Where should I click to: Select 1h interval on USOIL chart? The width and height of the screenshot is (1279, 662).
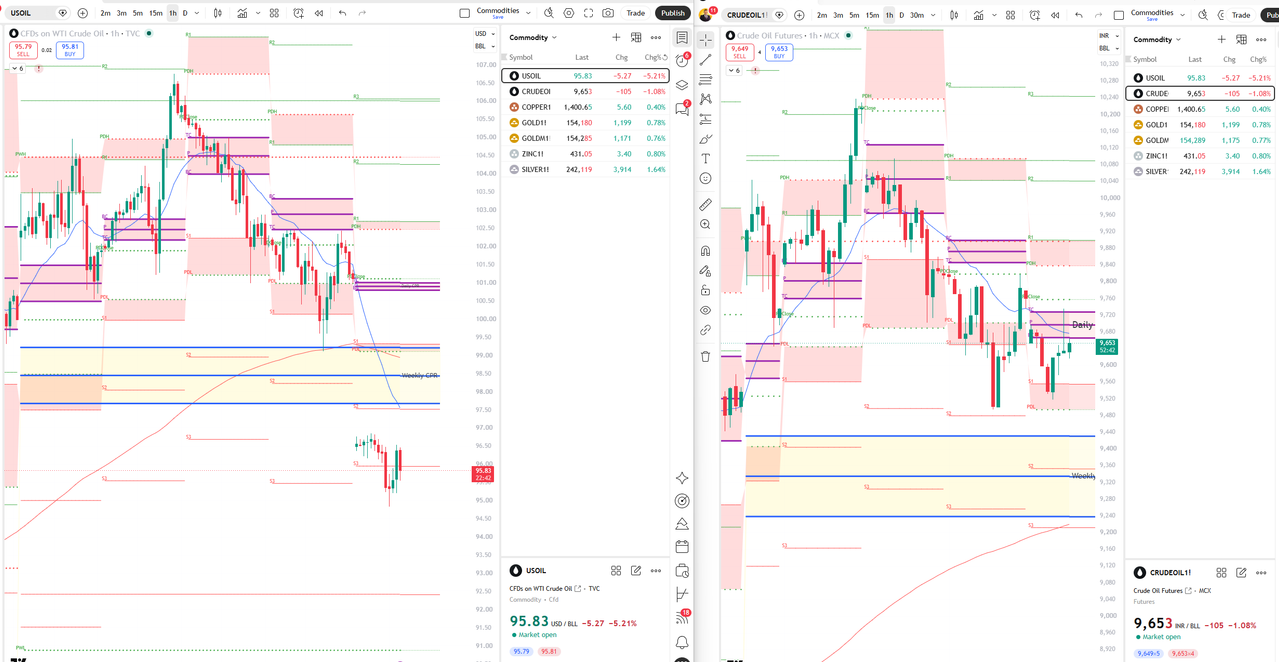tap(173, 13)
